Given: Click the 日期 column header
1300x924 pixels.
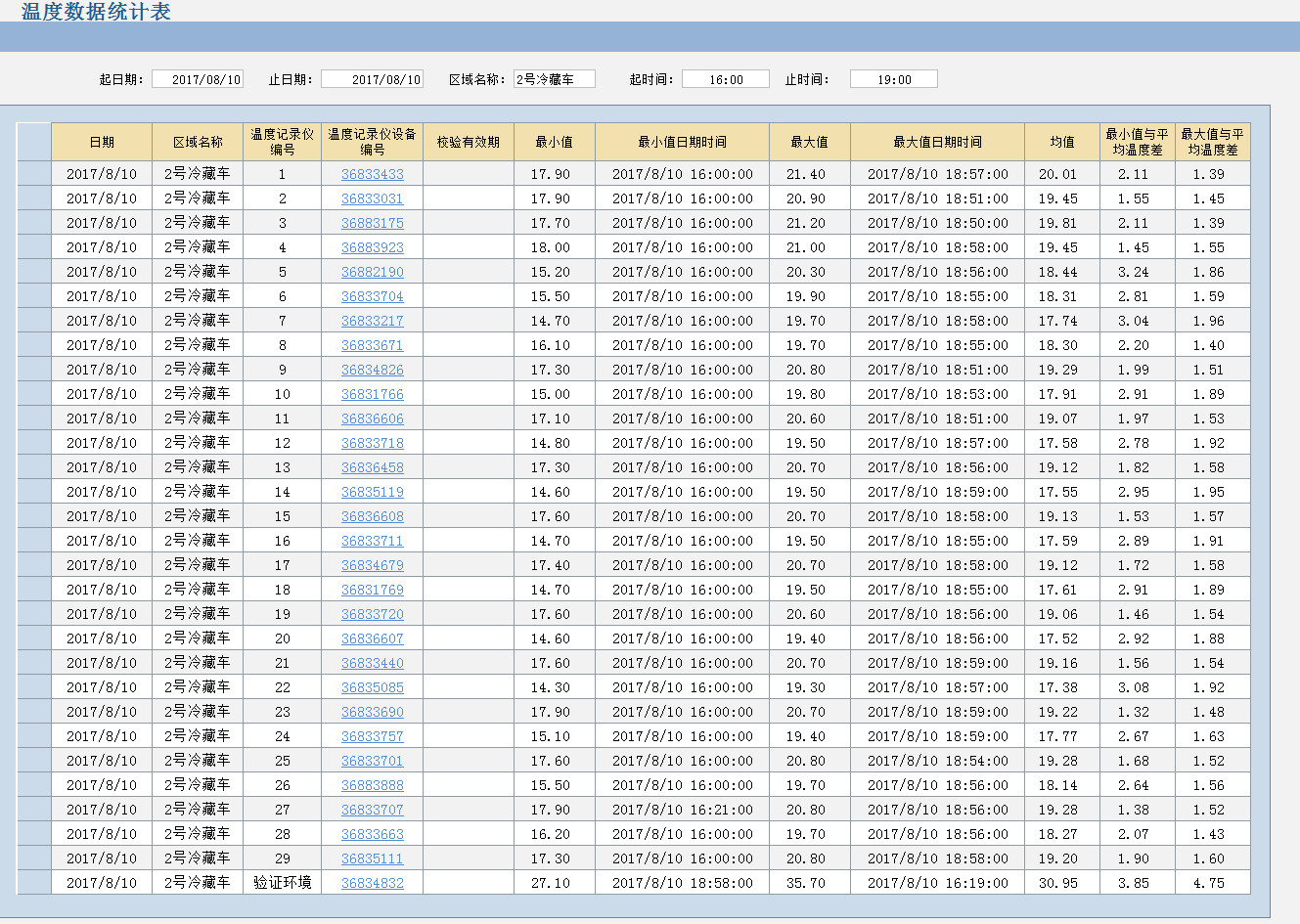Looking at the screenshot, I should (102, 142).
